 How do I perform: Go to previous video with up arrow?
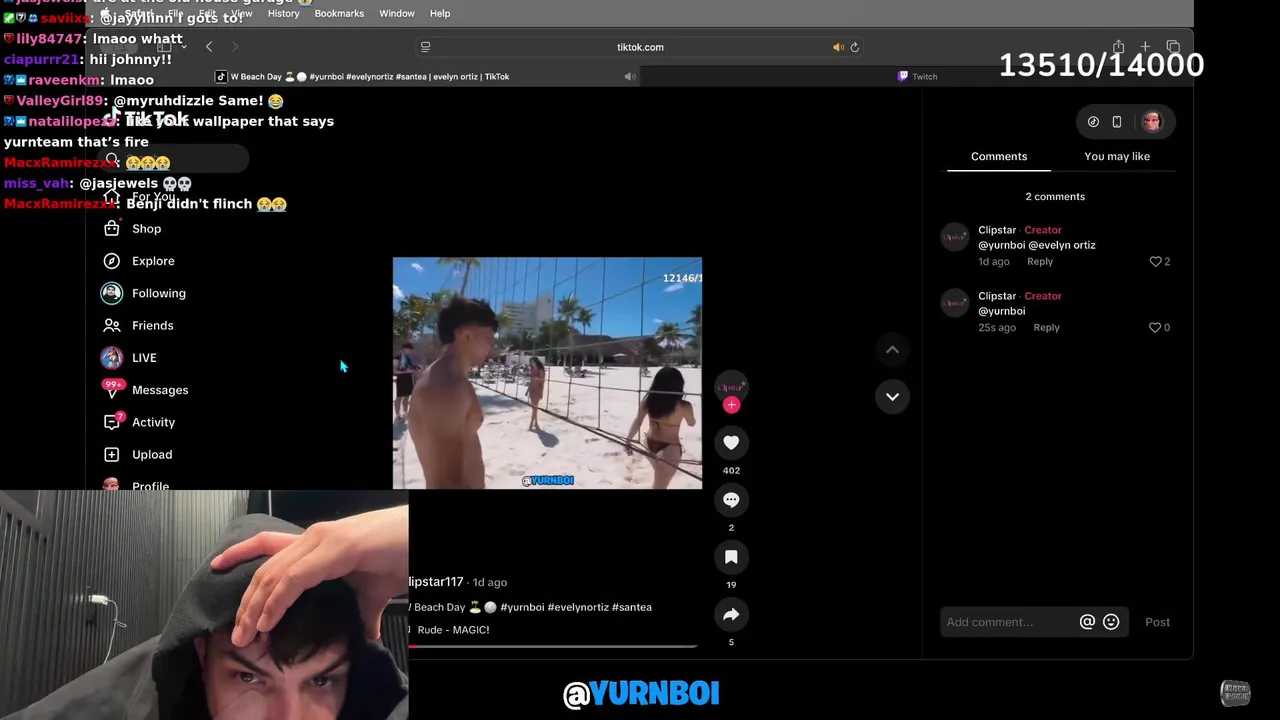(892, 349)
